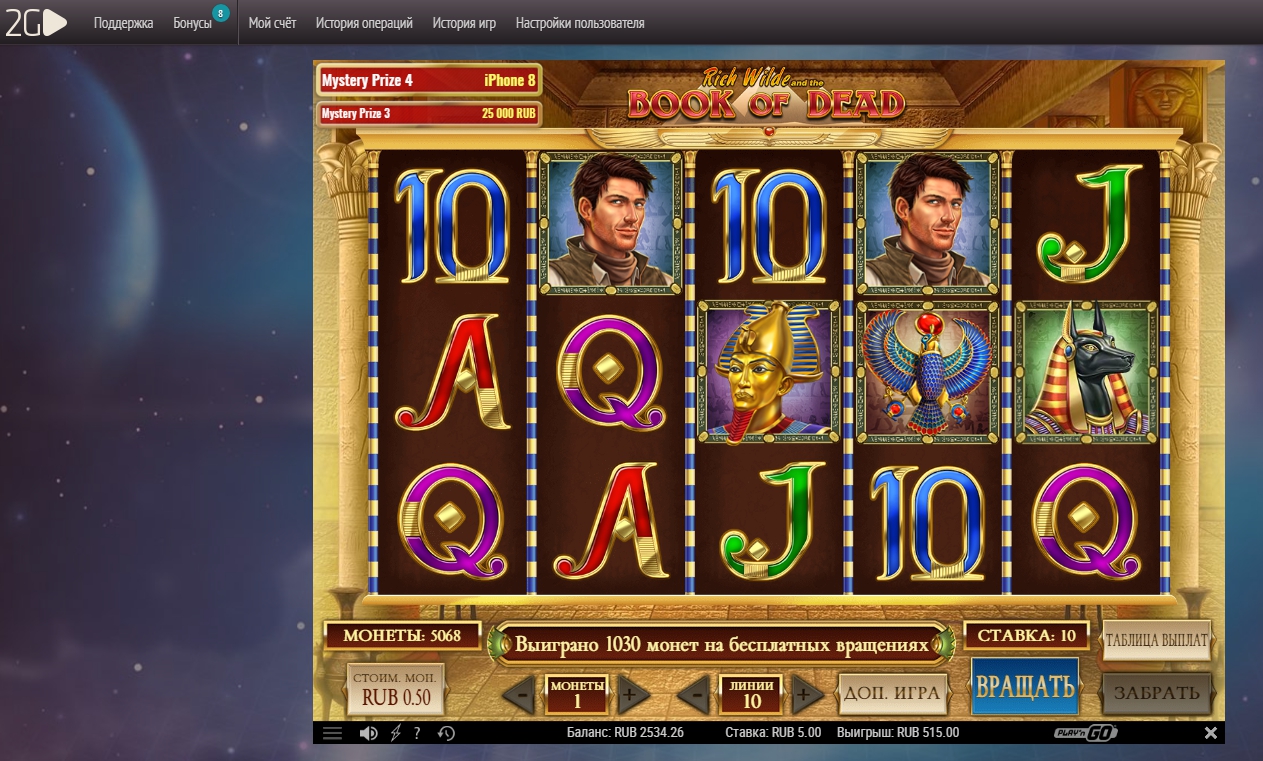The height and width of the screenshot is (761, 1263).
Task: Open game history clock icon
Action: coord(446,733)
